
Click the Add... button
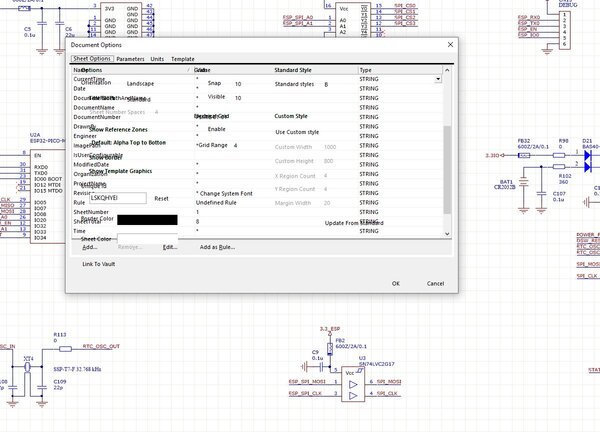pos(90,247)
